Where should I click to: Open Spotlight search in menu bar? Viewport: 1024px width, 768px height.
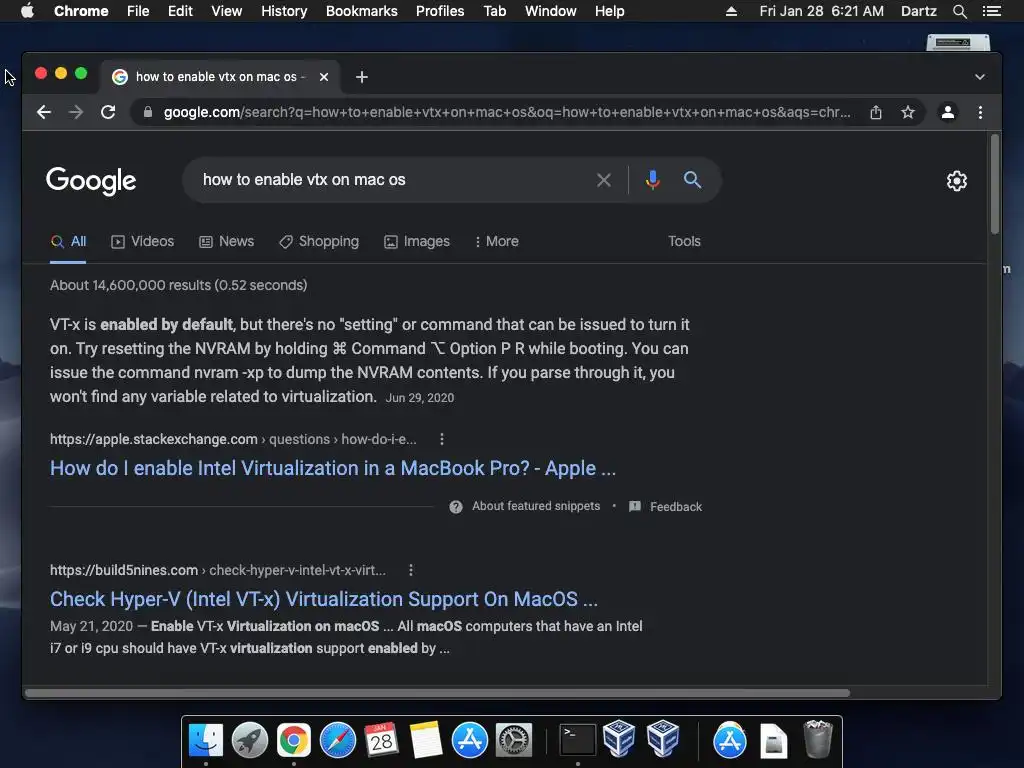pyautogui.click(x=959, y=11)
